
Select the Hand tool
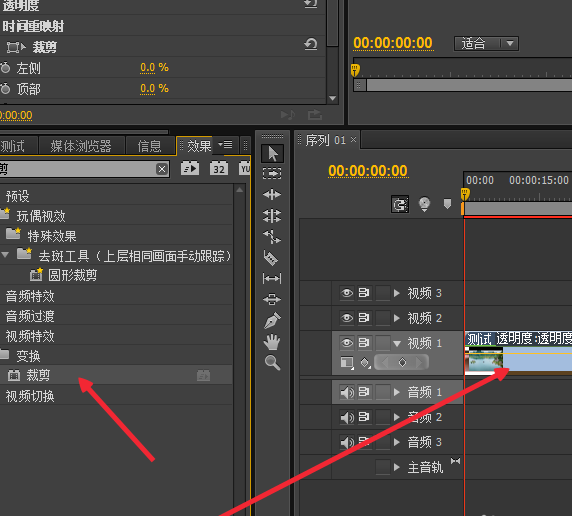pos(272,342)
